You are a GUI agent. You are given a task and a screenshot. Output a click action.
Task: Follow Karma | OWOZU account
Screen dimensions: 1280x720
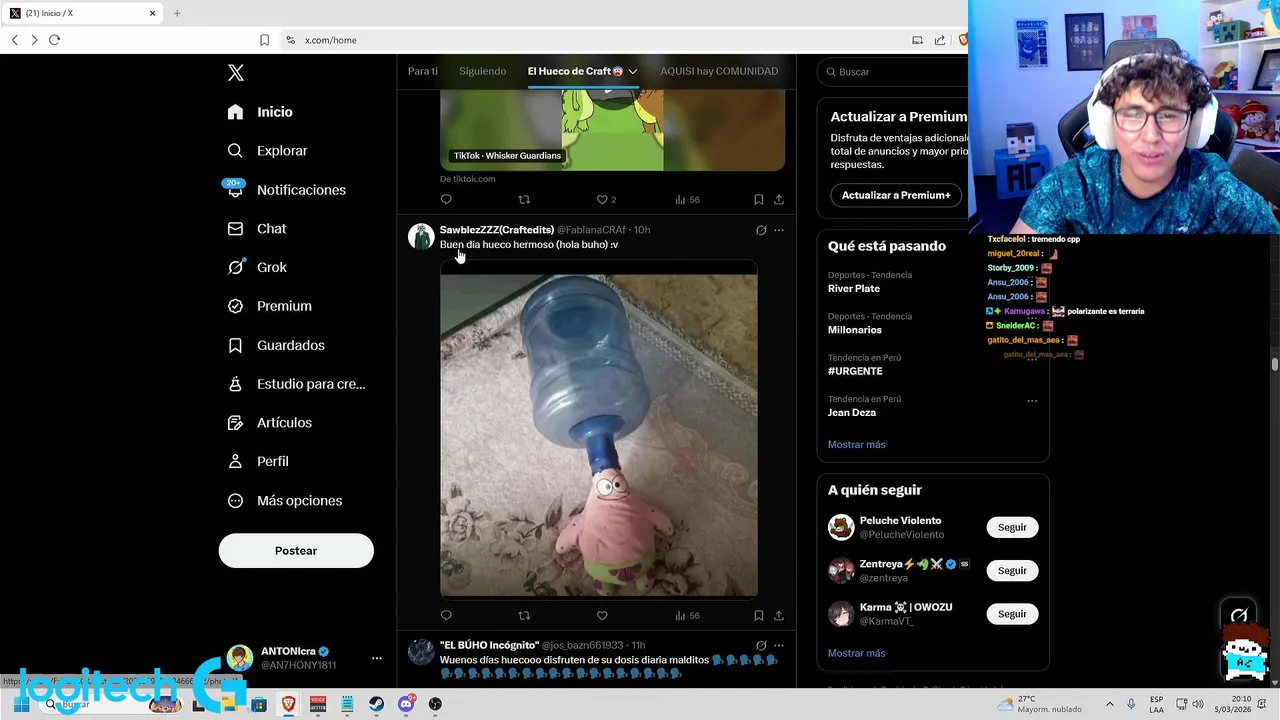(1012, 614)
